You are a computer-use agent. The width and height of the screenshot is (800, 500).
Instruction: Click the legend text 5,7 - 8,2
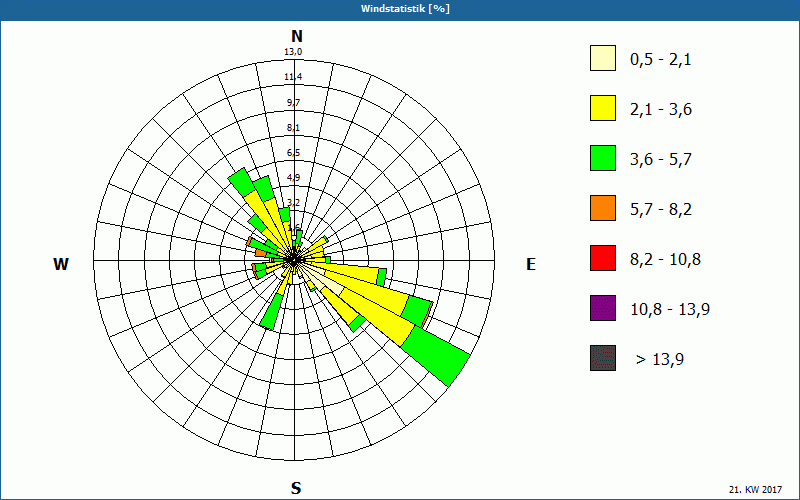click(661, 210)
